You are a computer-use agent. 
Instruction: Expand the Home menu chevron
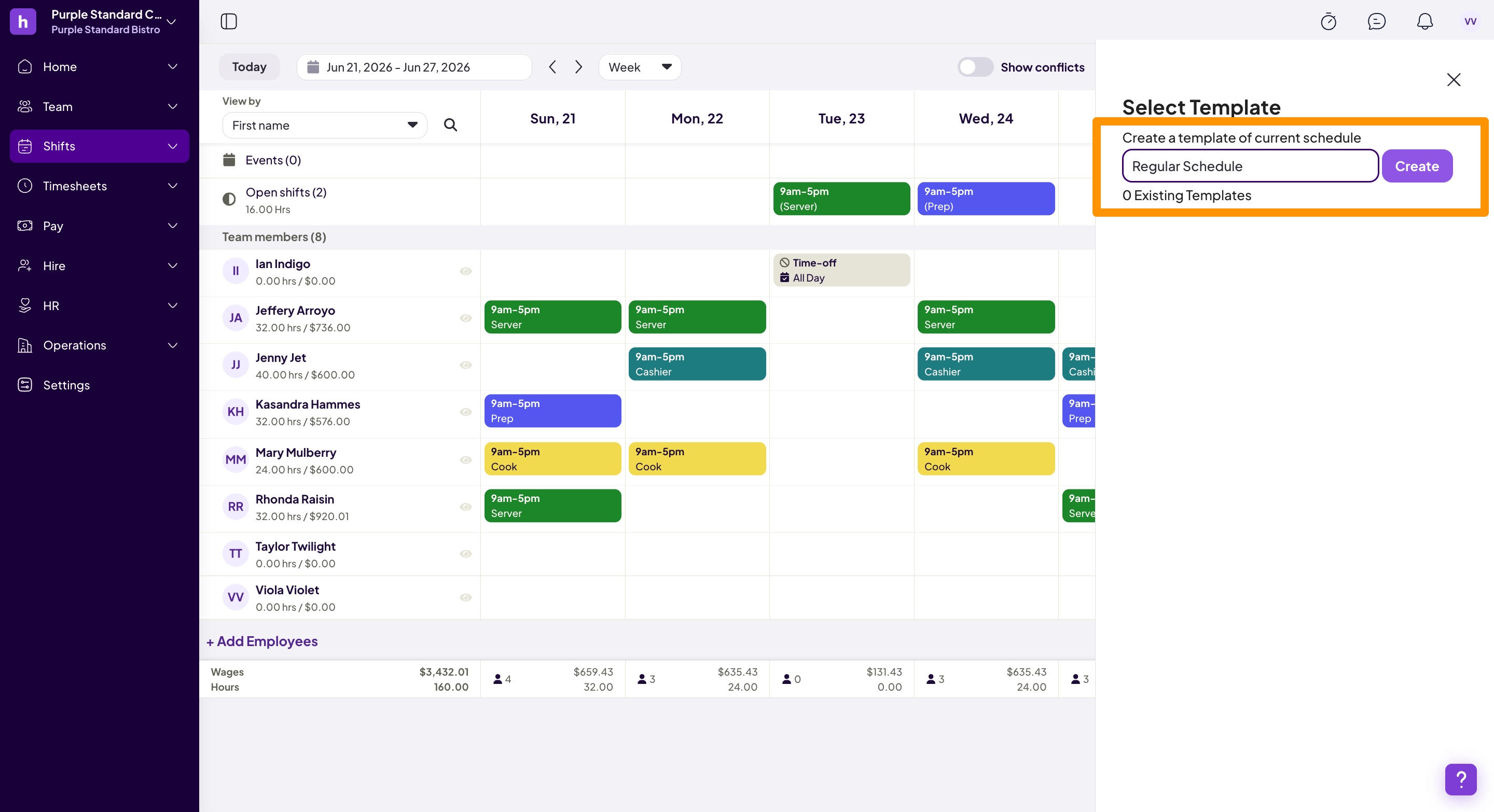(x=172, y=66)
